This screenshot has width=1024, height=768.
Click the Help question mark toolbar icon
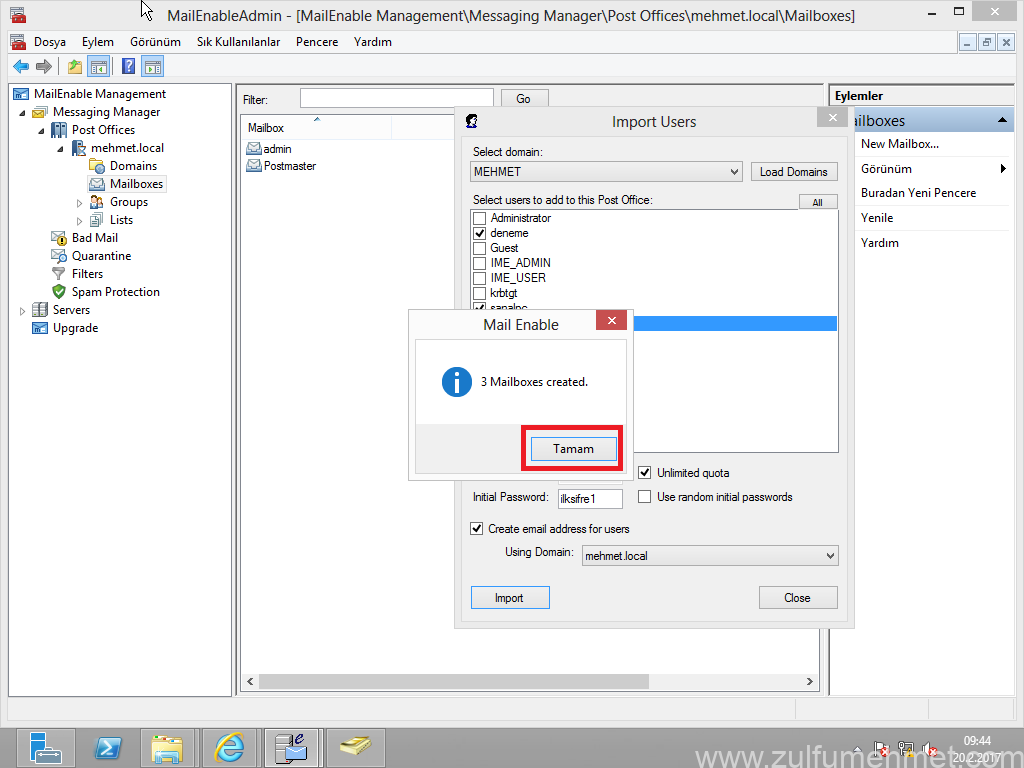coord(129,67)
